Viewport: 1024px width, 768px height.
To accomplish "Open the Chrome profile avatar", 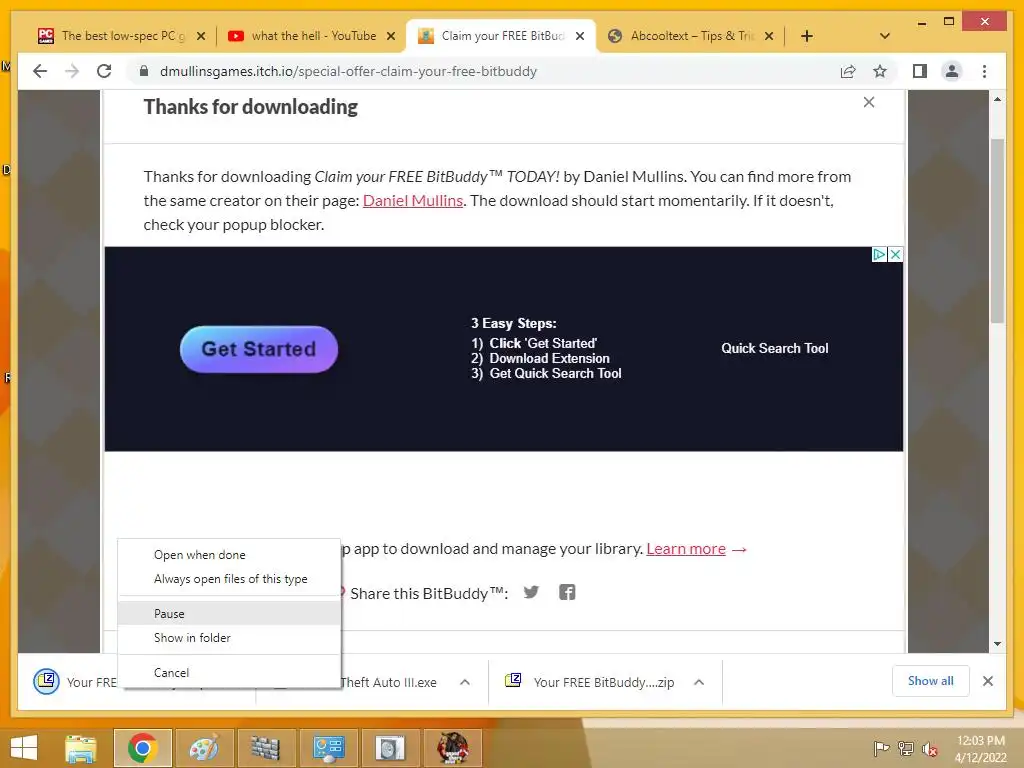I will pyautogui.click(x=952, y=71).
